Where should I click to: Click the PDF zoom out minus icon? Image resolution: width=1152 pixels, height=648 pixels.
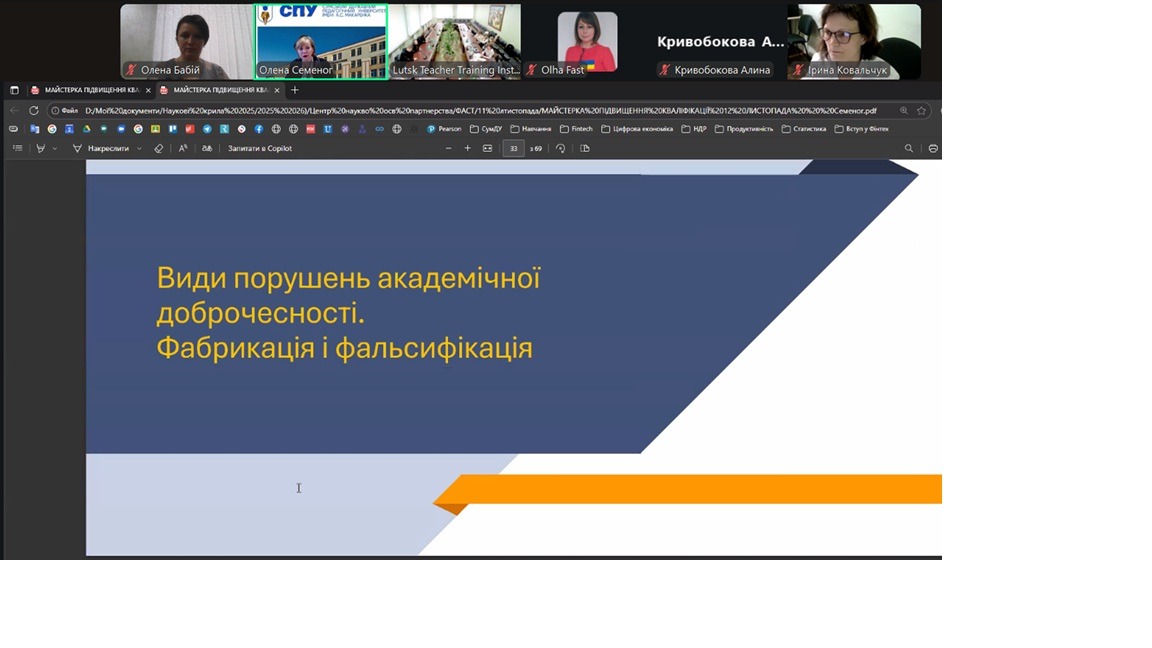[448, 148]
